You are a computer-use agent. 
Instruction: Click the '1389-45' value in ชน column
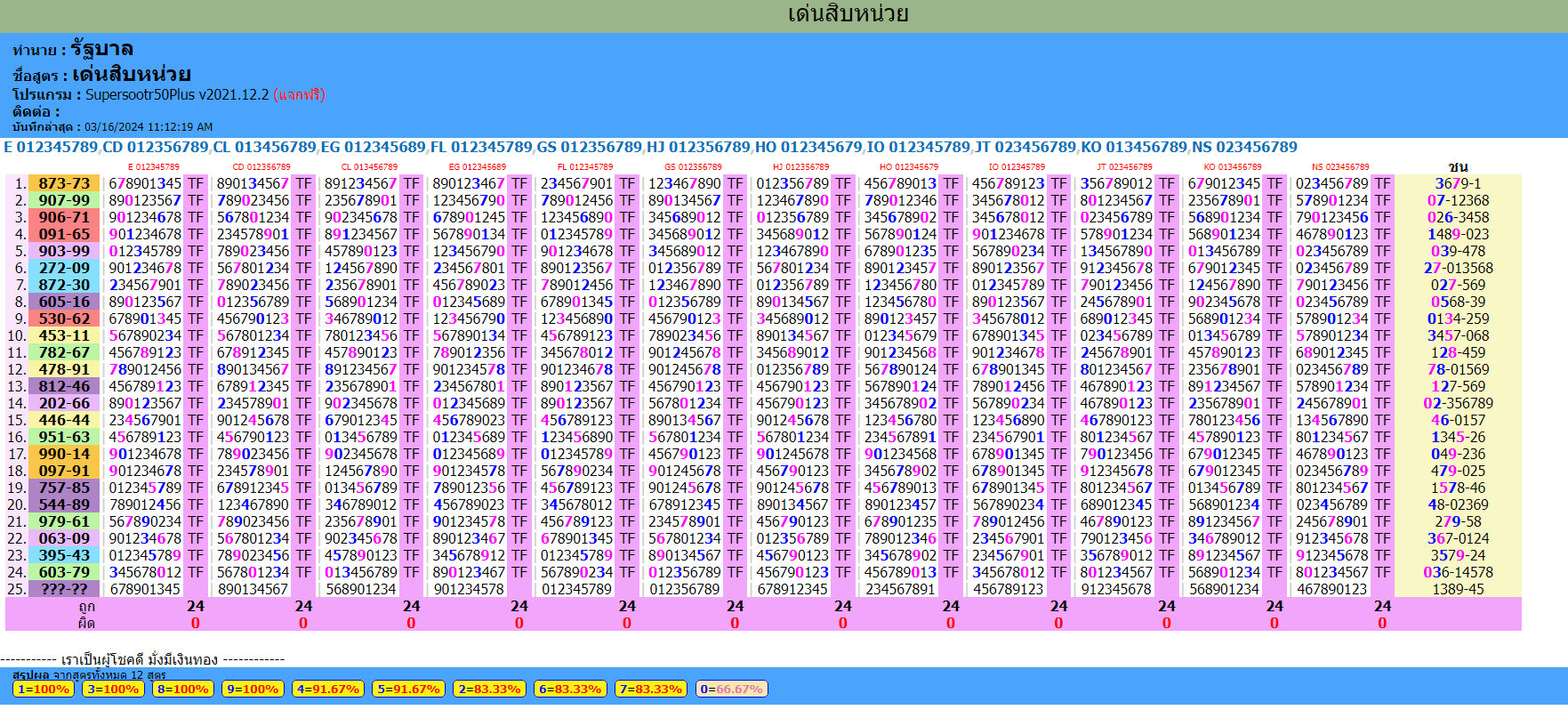coord(1458,589)
